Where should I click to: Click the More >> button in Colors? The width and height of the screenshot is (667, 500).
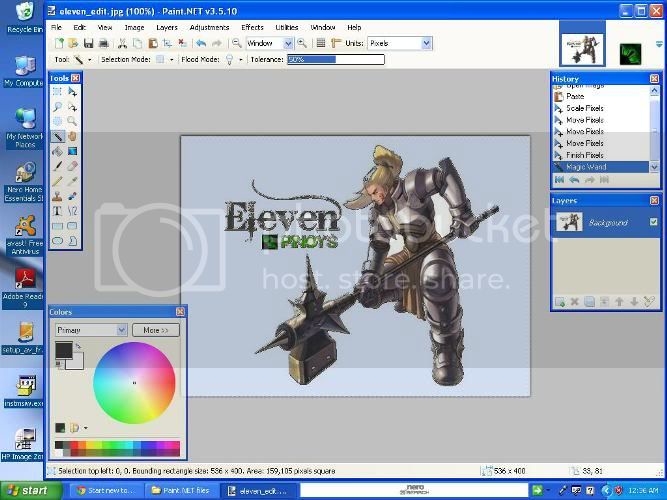pyautogui.click(x=156, y=330)
